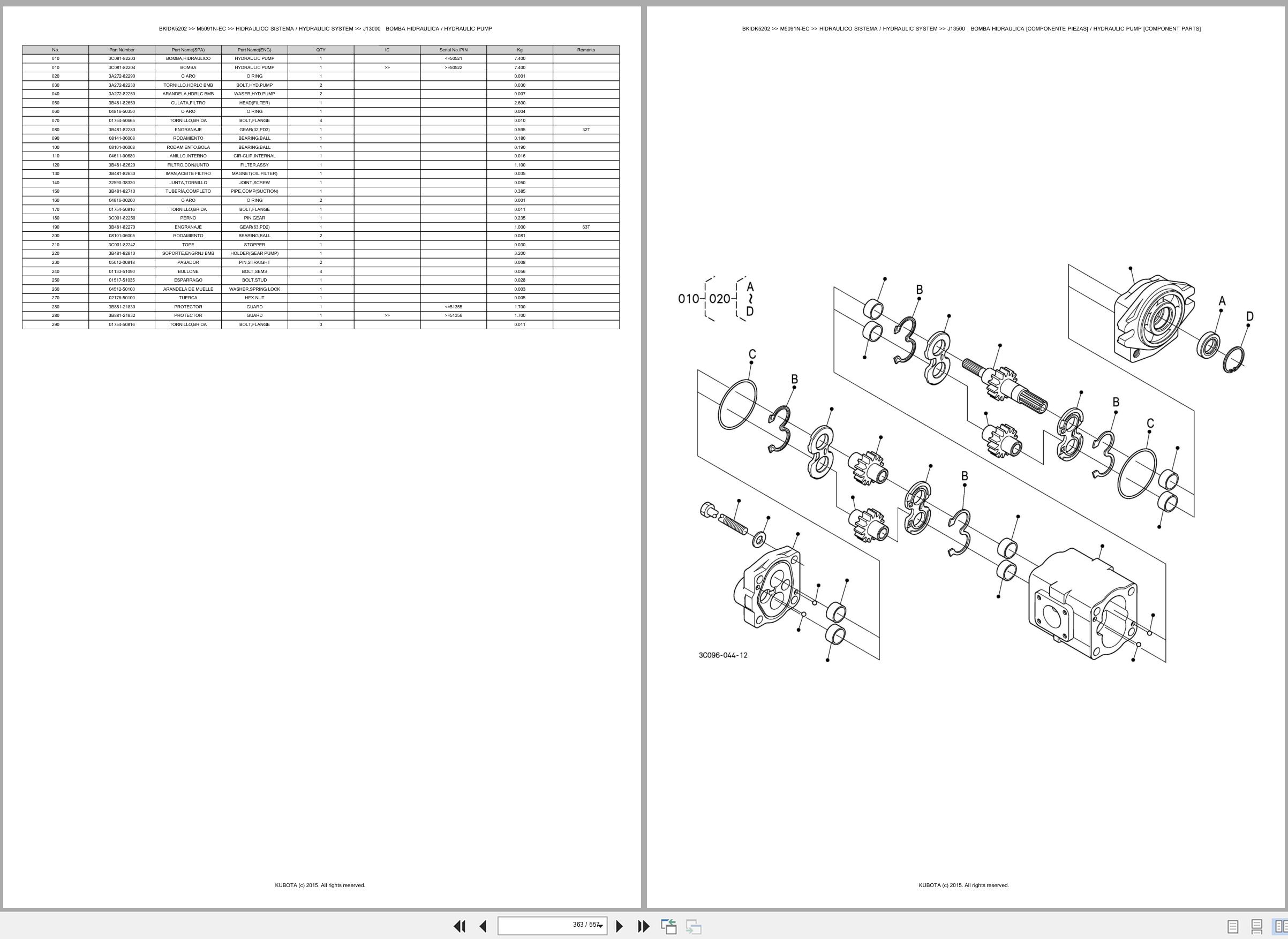The height and width of the screenshot is (939, 1288).
Task: Open the page number dropdown arrow
Action: (600, 926)
